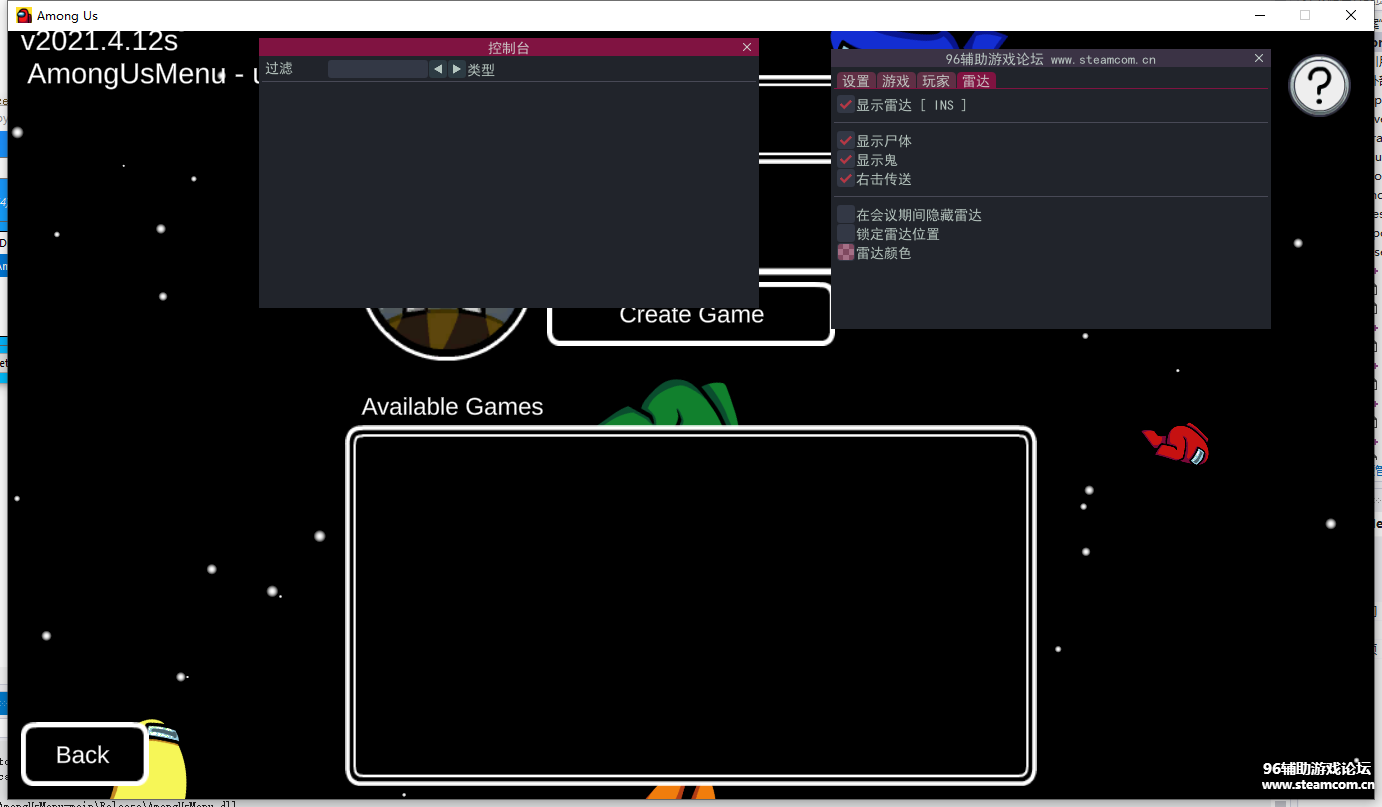Image resolution: width=1382 pixels, height=807 pixels.
Task: Focus the 过滤 filter input field
Action: pos(378,69)
